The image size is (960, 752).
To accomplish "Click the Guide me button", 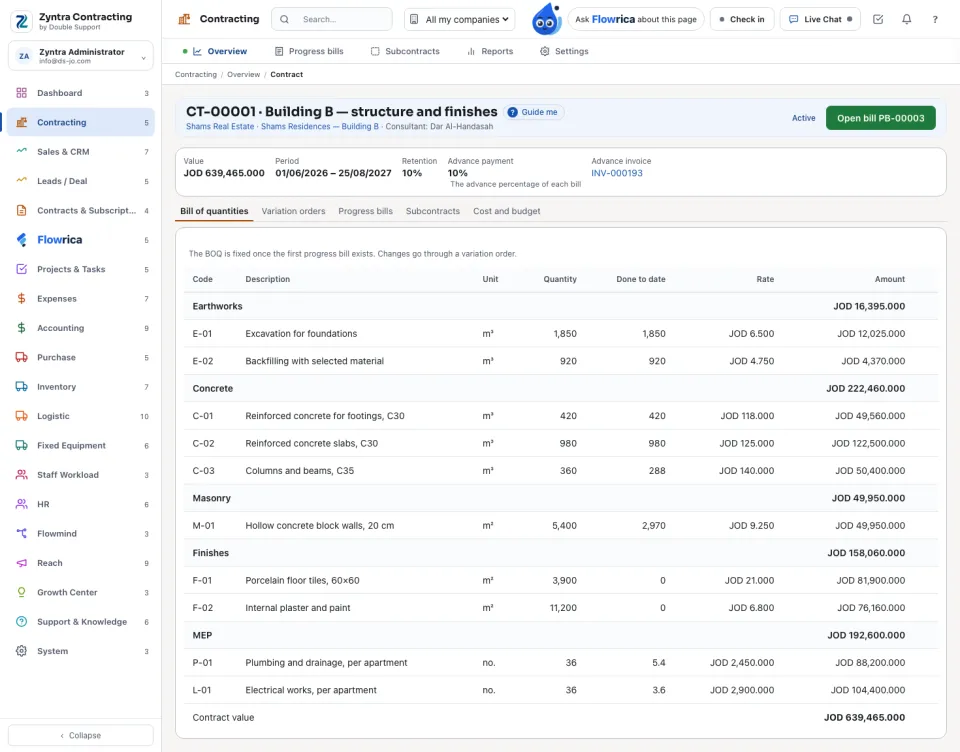I will click(533, 112).
